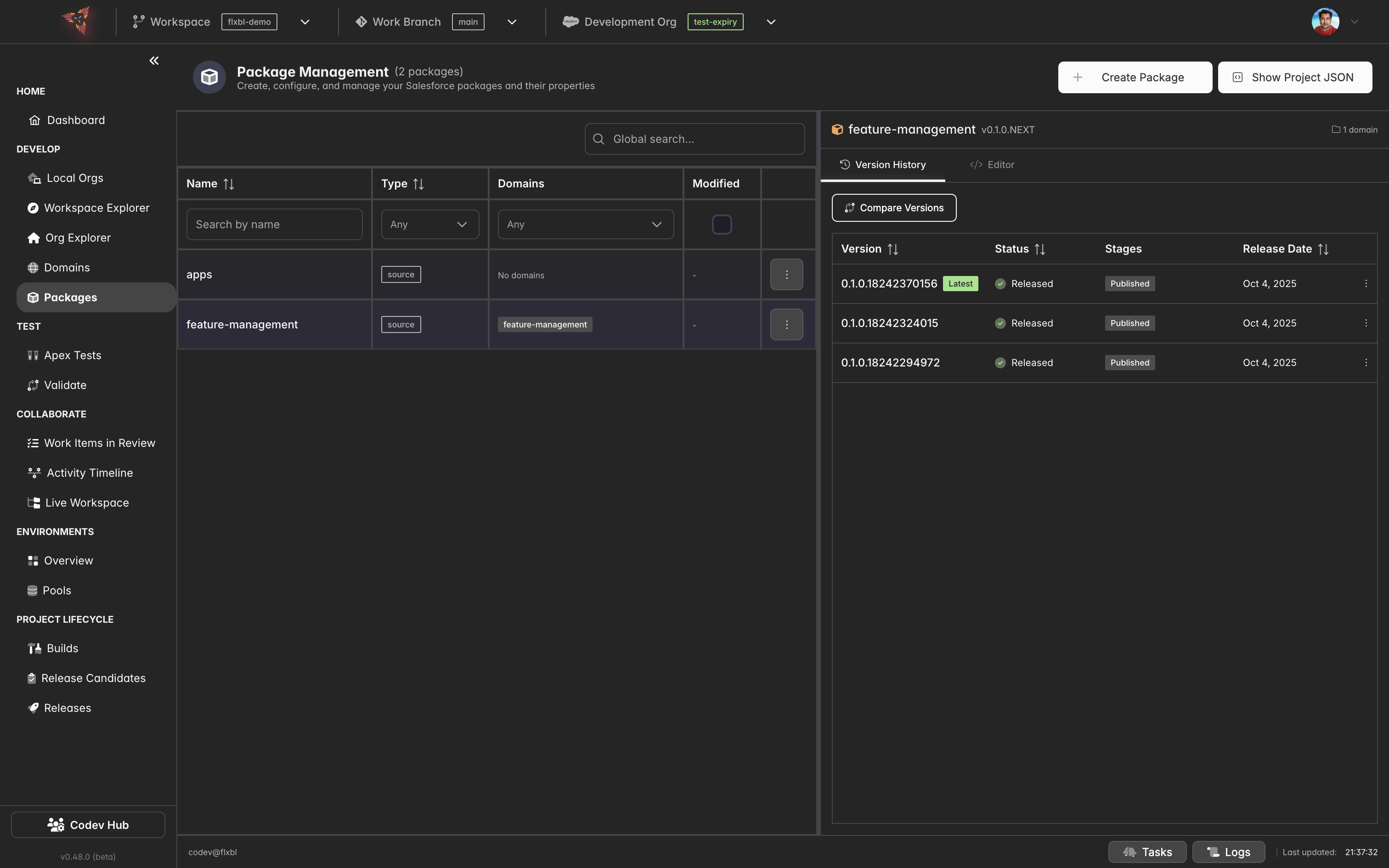Click the Create Package button
The height and width of the screenshot is (868, 1389).
click(1135, 77)
